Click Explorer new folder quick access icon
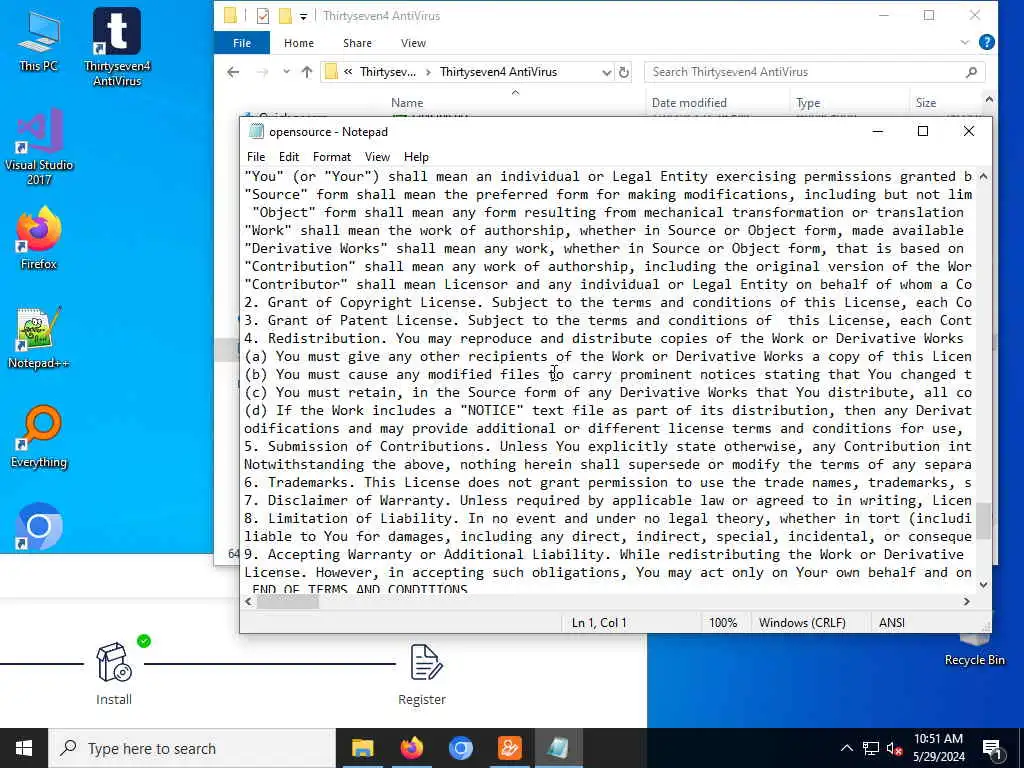Image resolution: width=1024 pixels, height=768 pixels. [285, 16]
